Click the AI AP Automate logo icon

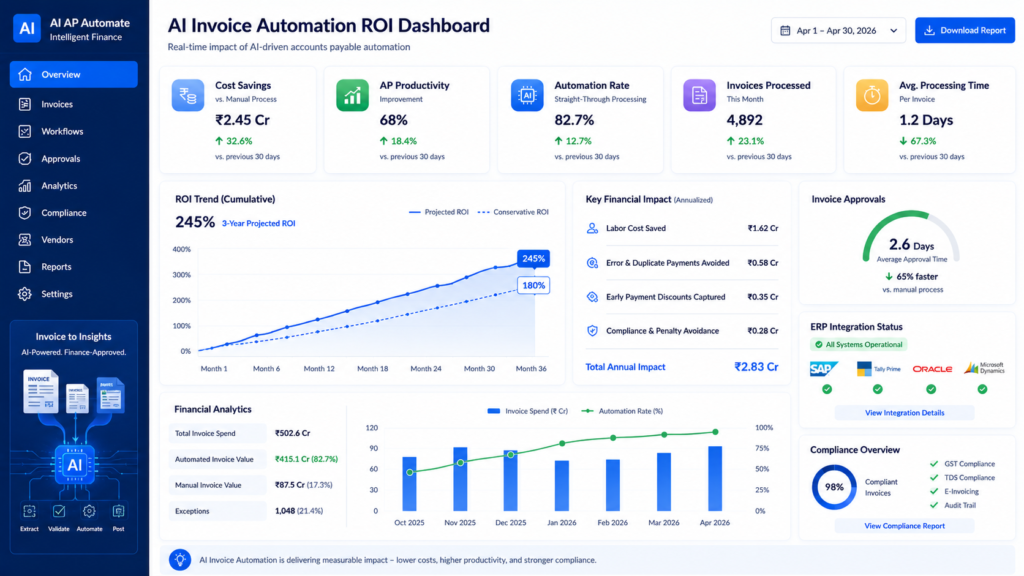[27, 28]
